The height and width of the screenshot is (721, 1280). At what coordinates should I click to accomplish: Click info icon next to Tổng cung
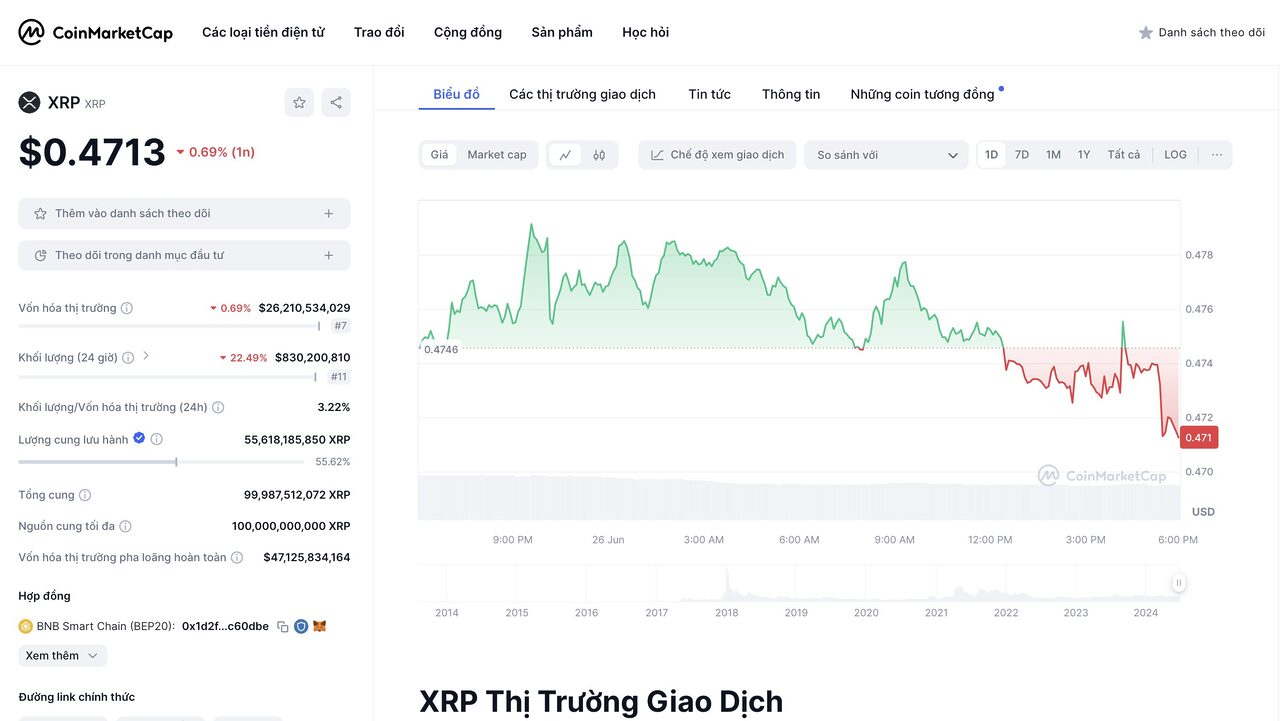[85, 495]
